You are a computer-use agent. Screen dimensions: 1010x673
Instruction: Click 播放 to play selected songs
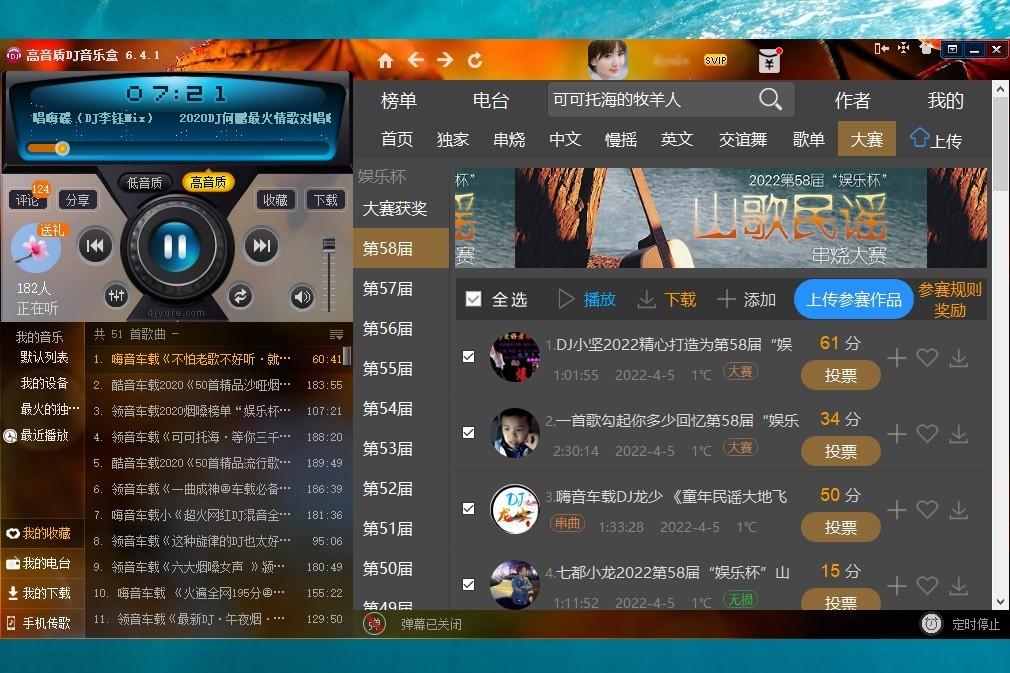point(587,299)
